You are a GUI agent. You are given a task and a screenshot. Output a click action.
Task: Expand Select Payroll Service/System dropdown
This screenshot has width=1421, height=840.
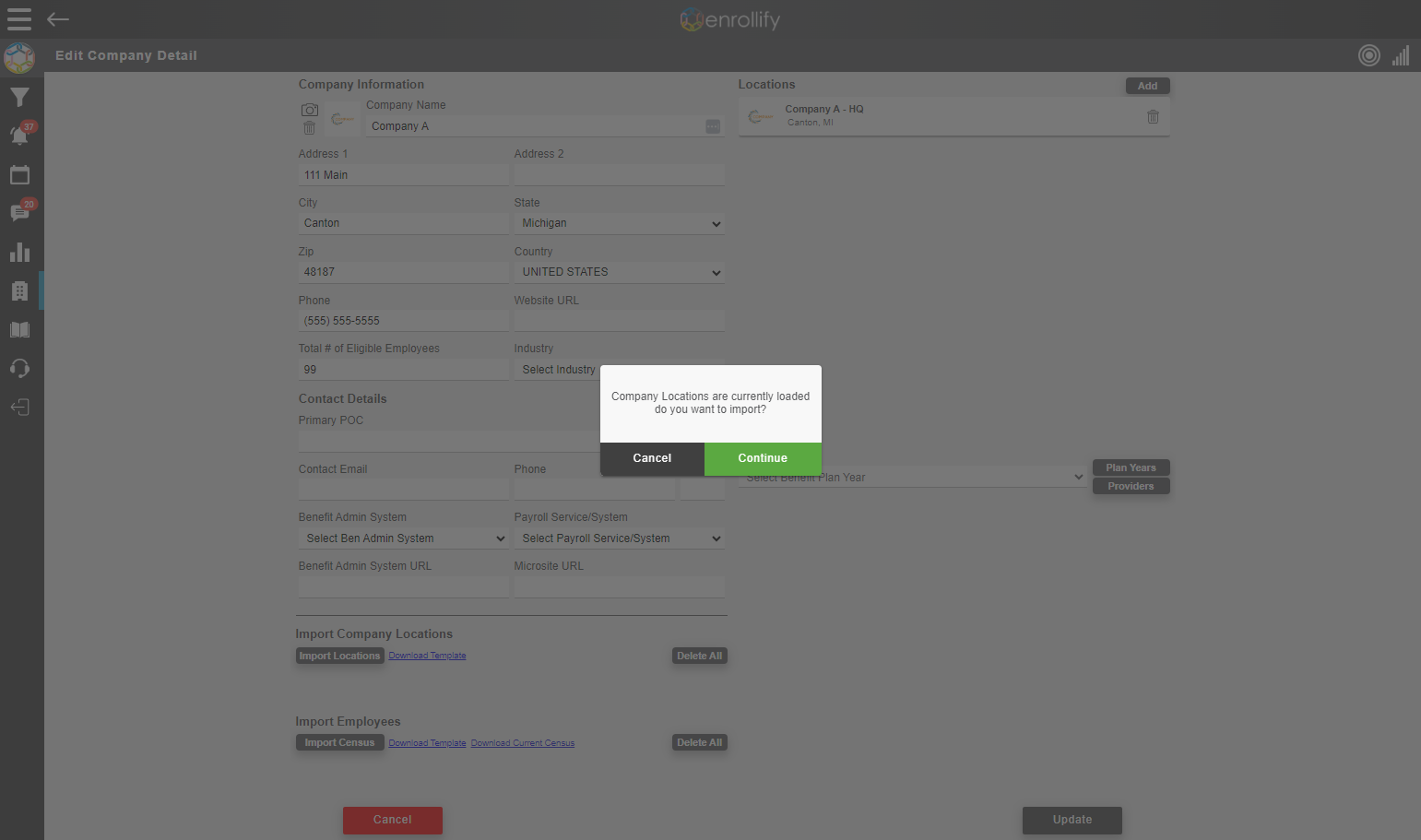(620, 538)
